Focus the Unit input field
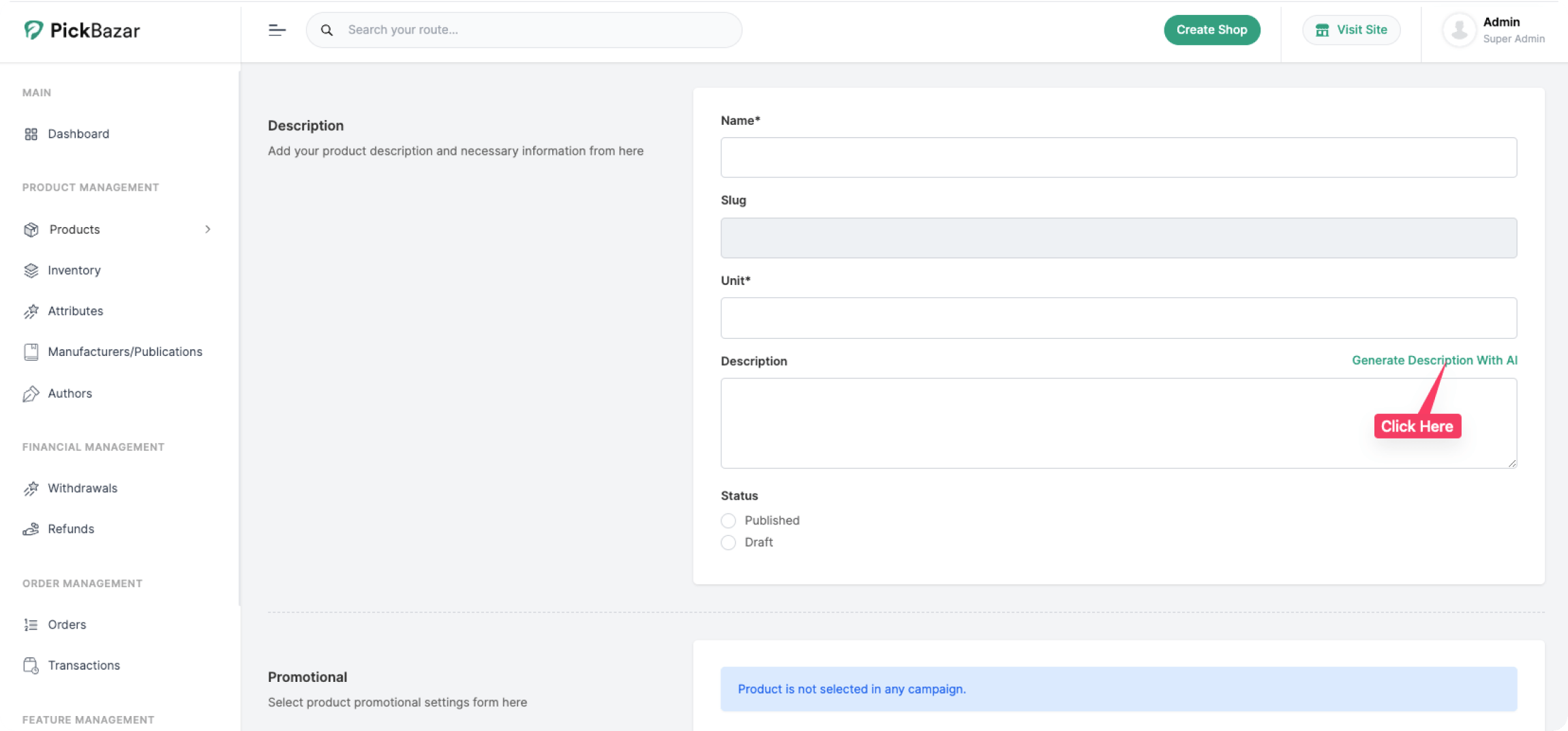This screenshot has width=1568, height=731. (1119, 318)
